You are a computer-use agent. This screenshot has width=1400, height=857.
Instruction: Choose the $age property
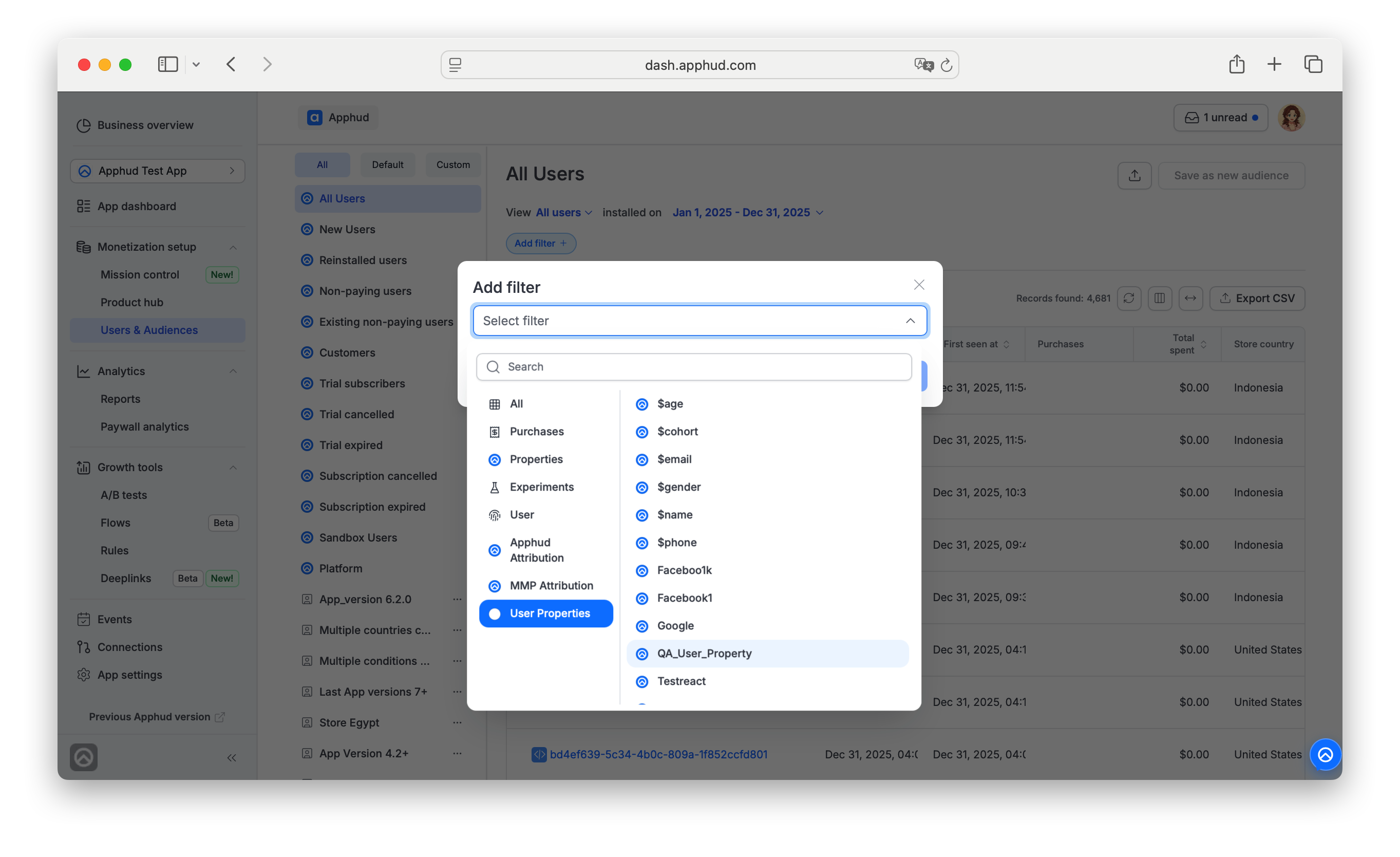point(767,403)
